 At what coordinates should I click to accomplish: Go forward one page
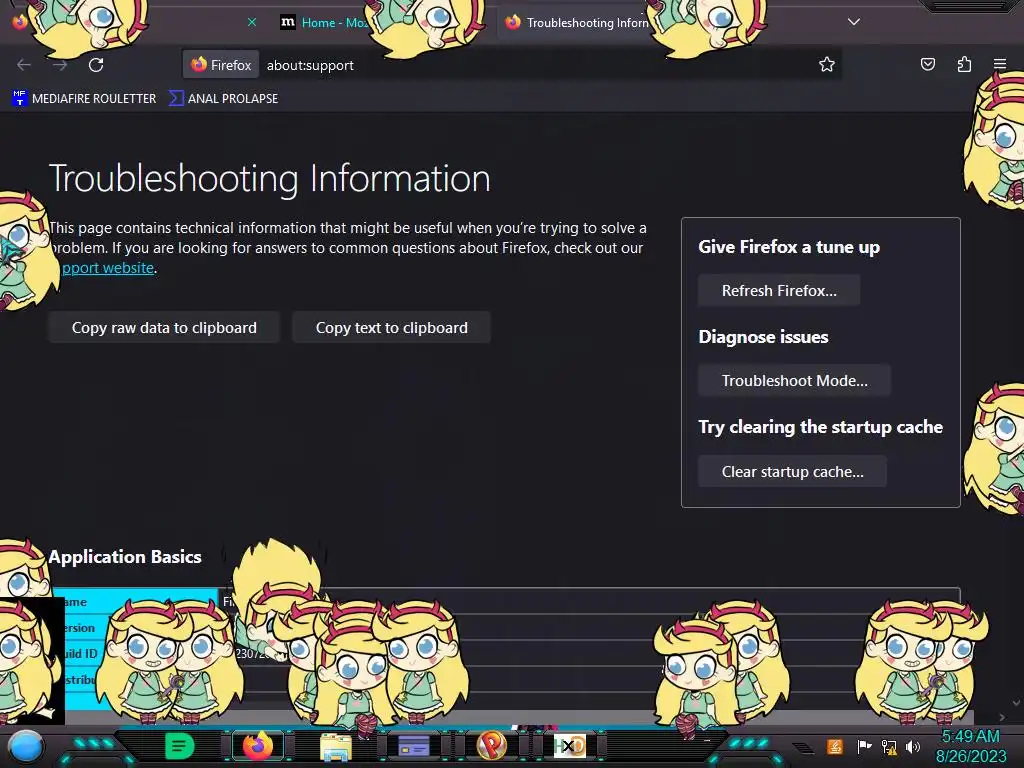pyautogui.click(x=60, y=65)
